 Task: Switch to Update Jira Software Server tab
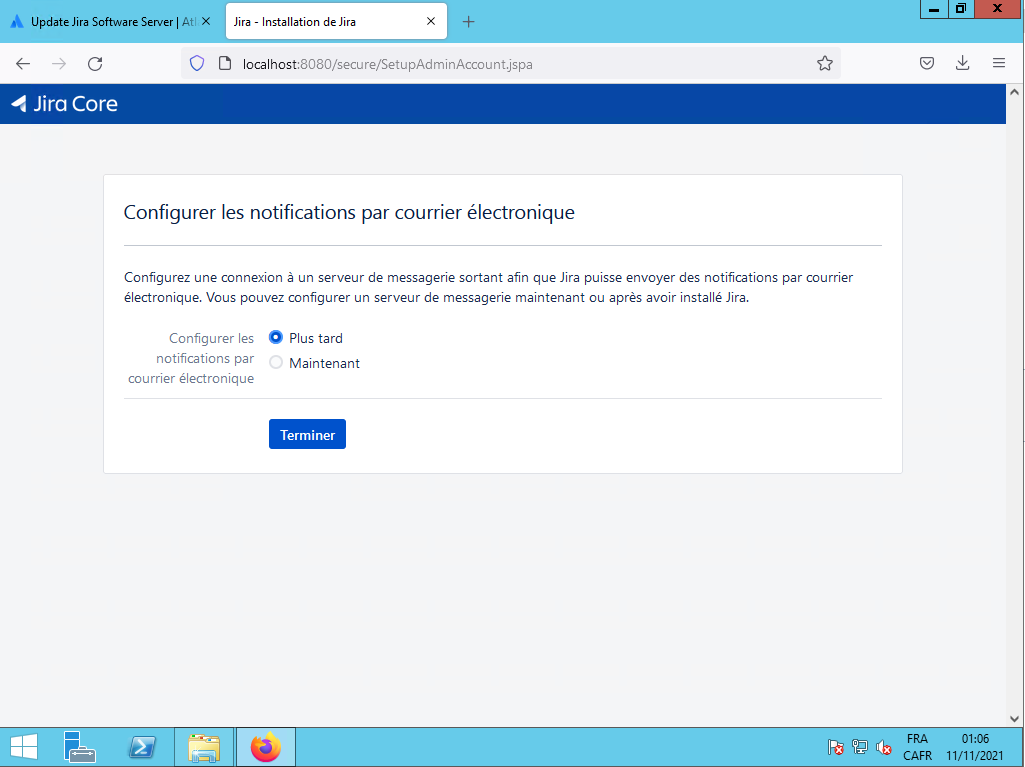[x=103, y=22]
